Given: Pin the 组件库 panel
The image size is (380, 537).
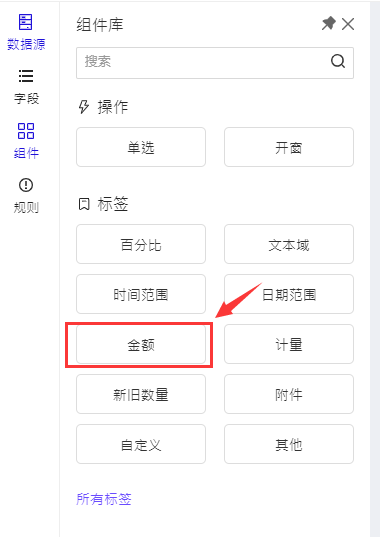Looking at the screenshot, I should tap(329, 24).
